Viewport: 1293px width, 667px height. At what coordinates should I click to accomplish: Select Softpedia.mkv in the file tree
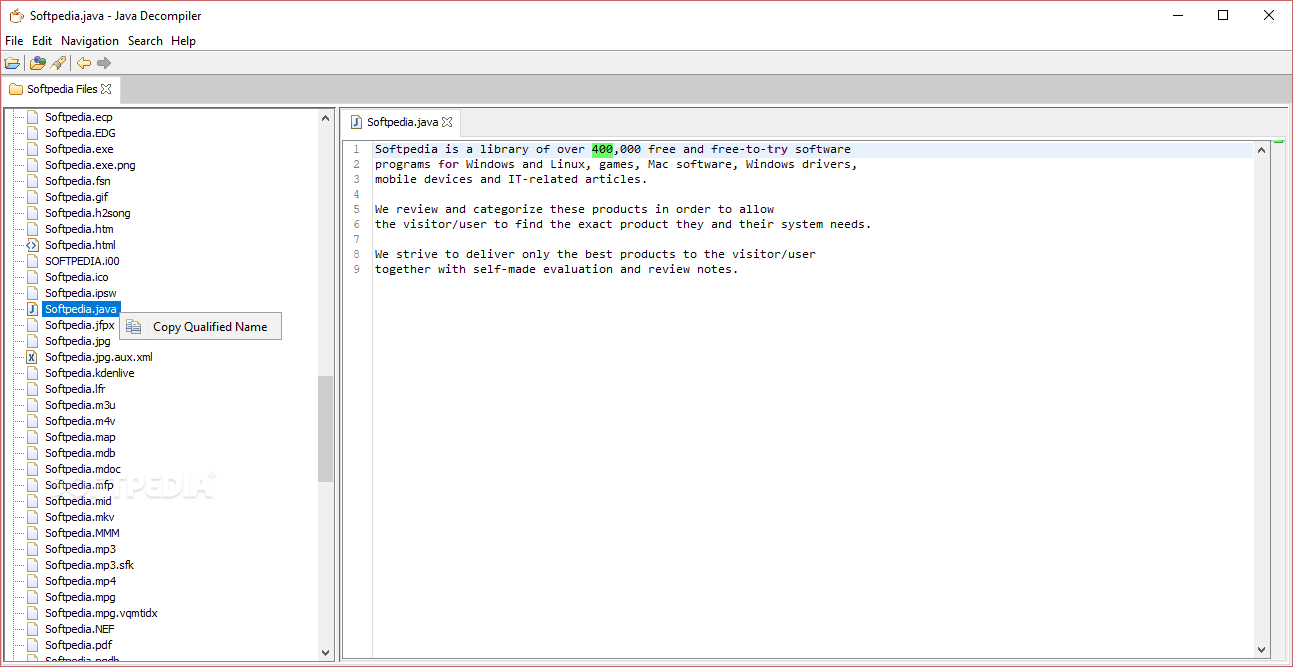(x=80, y=517)
